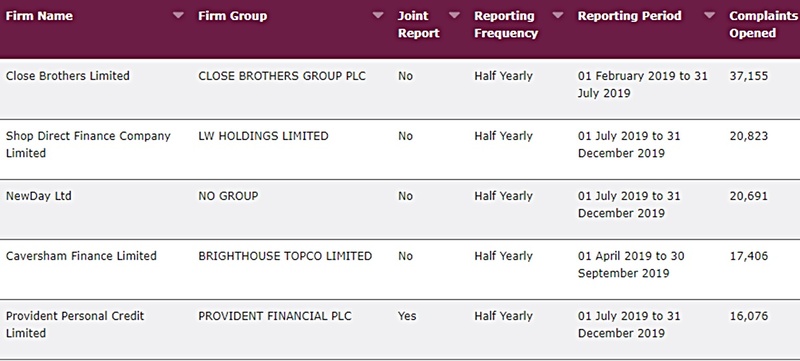Screen dimensions: 800x361
Task: Open the Joint Report column filter arrow
Action: pos(454,15)
